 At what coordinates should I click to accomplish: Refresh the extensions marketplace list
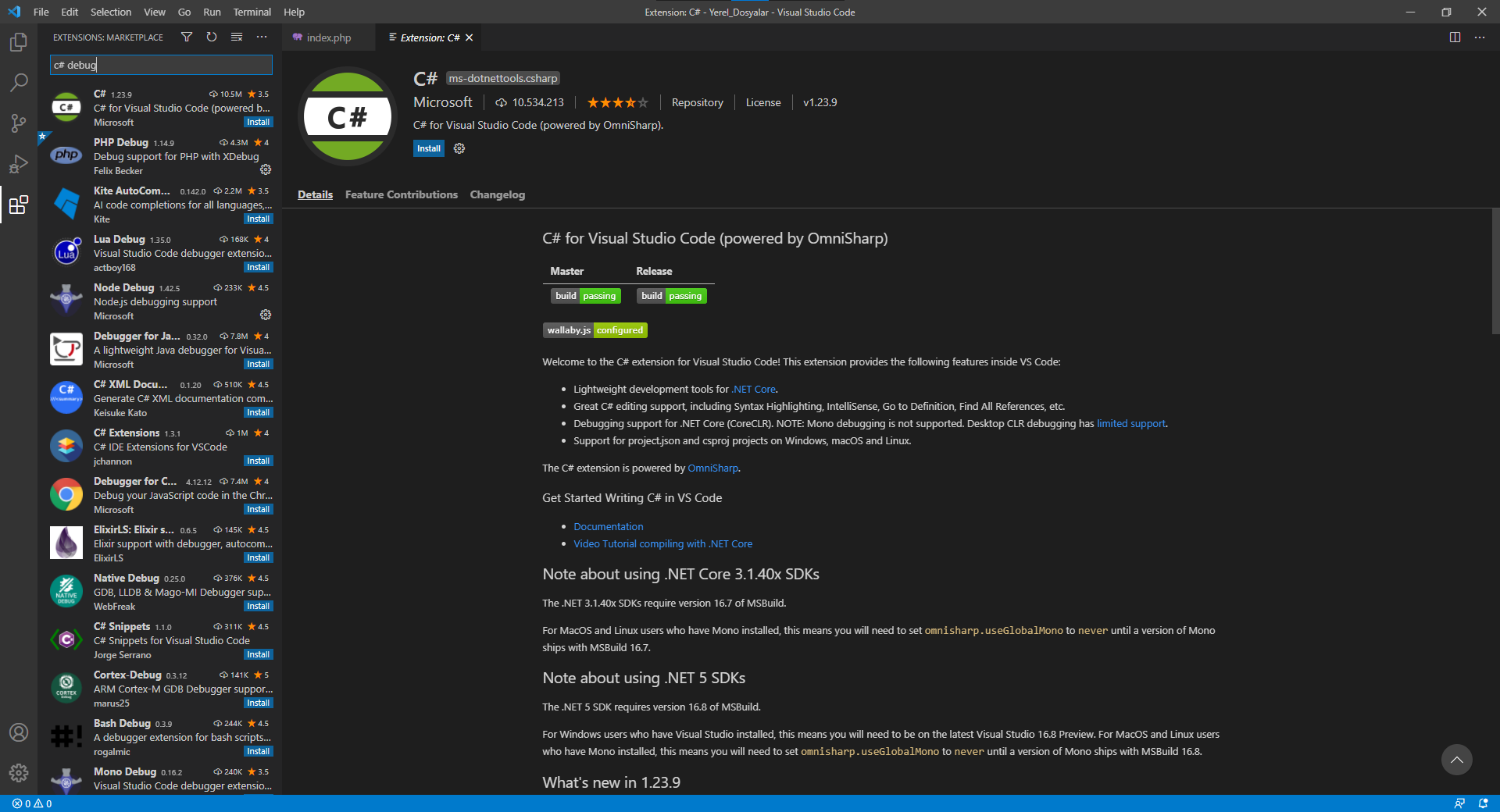coord(212,37)
